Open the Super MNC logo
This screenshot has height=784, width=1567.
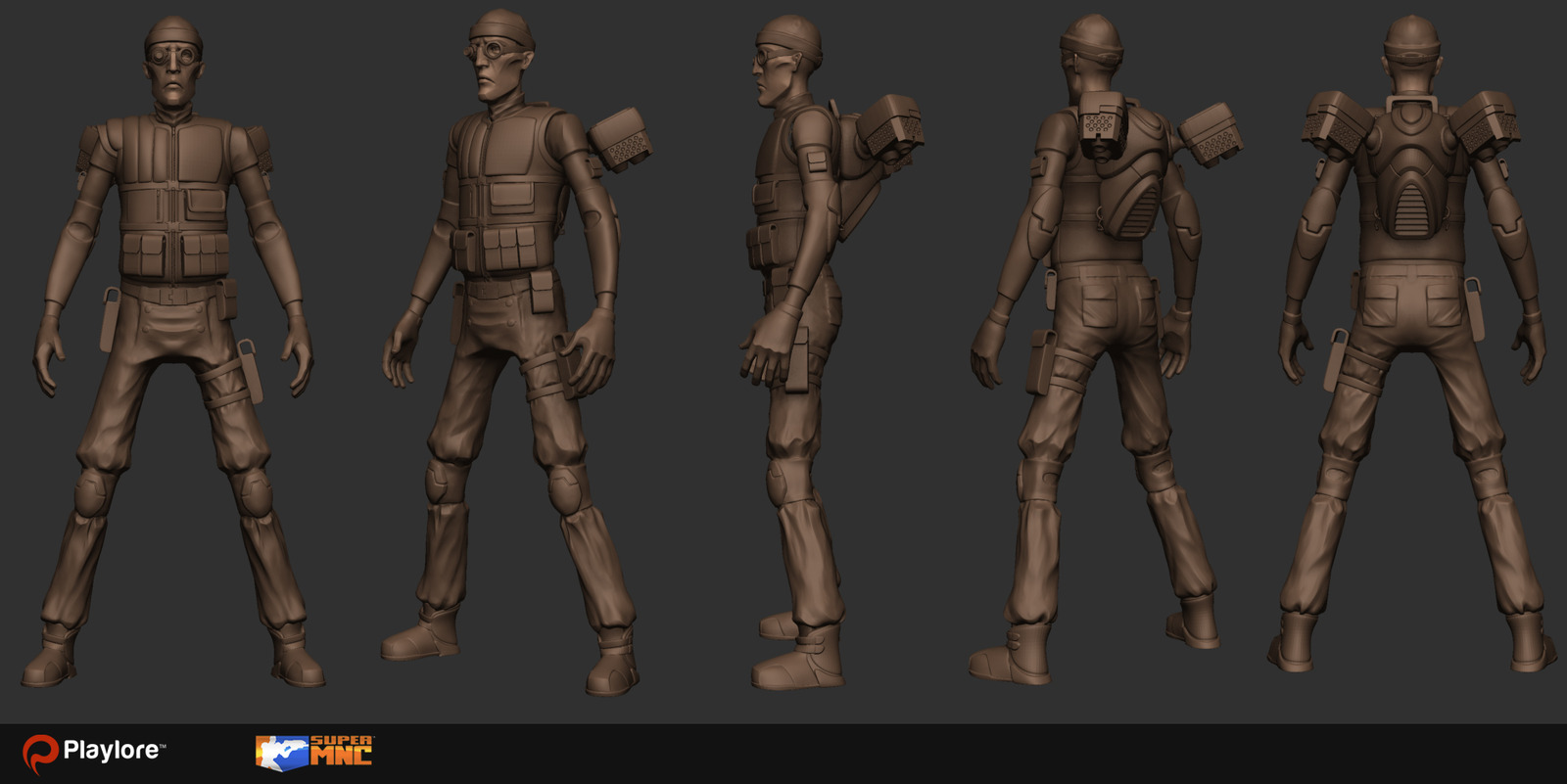point(313,752)
